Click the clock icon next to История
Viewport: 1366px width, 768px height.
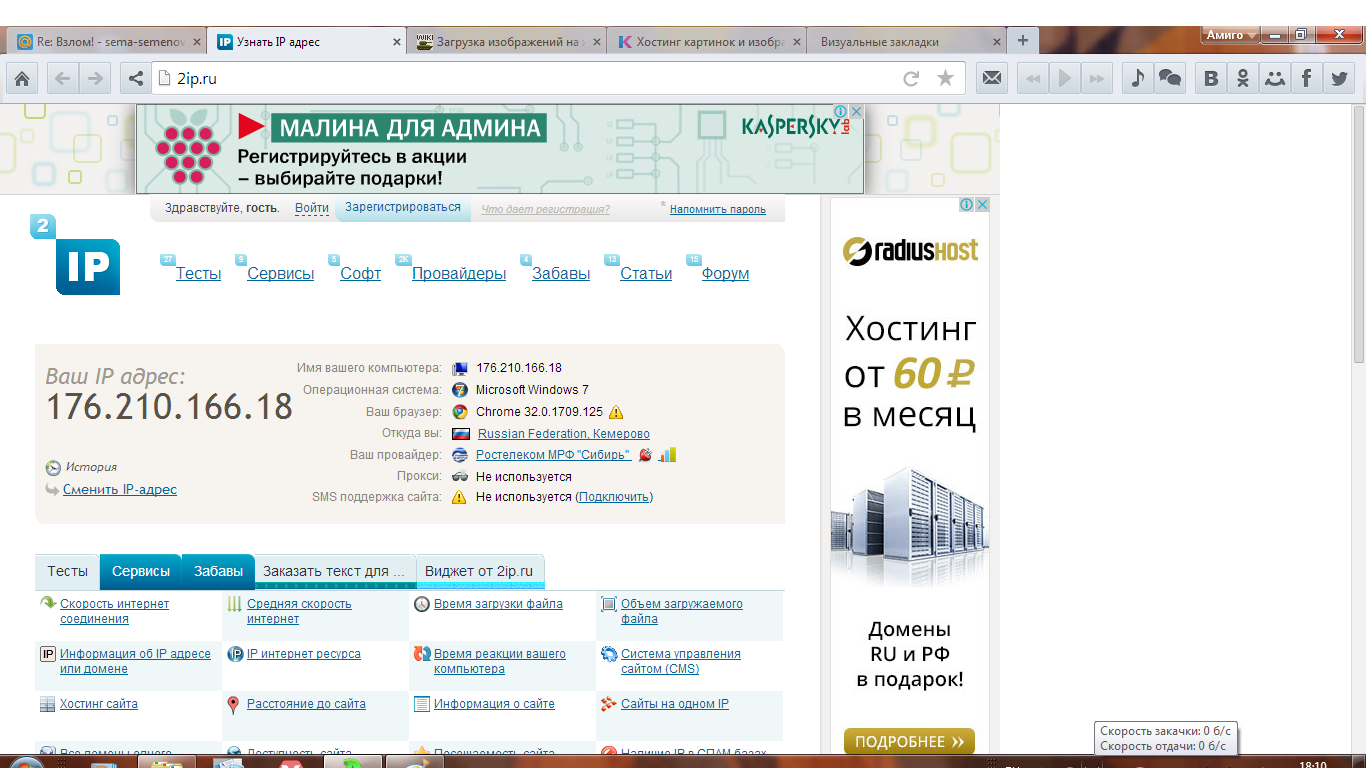pos(54,468)
